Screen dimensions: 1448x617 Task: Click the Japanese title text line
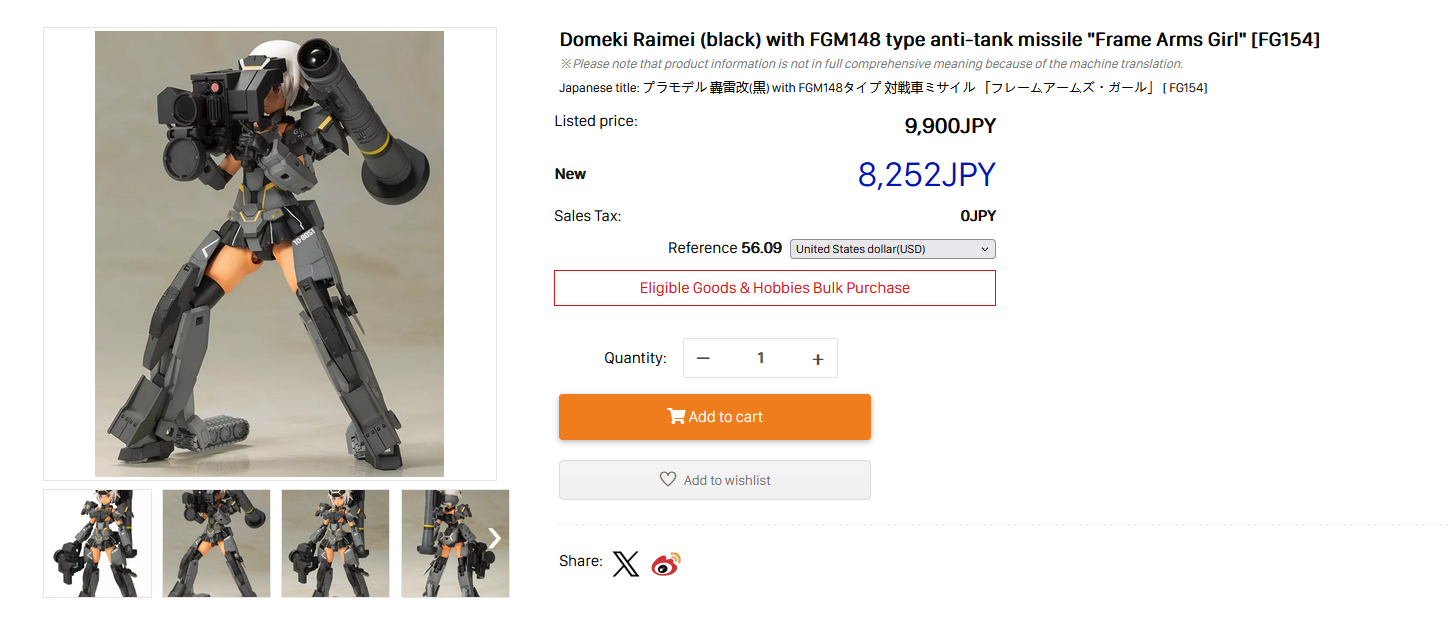[883, 88]
